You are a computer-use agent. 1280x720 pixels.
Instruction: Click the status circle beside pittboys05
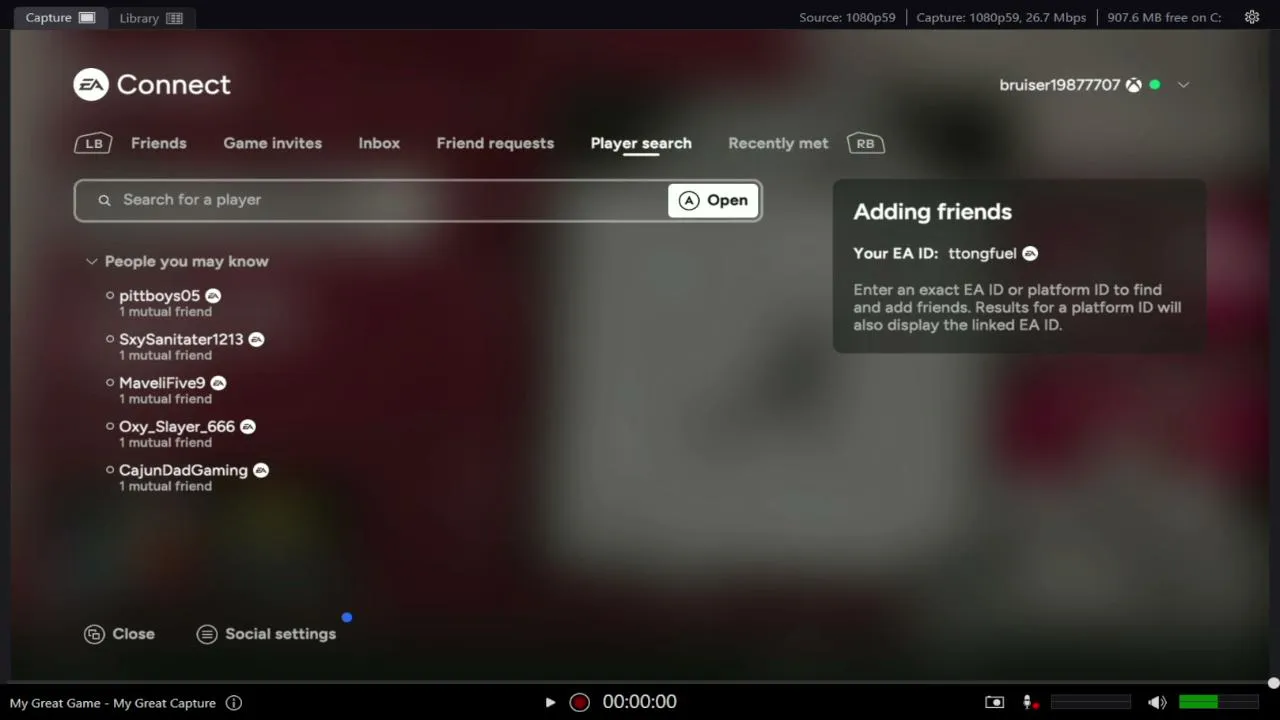(110, 296)
